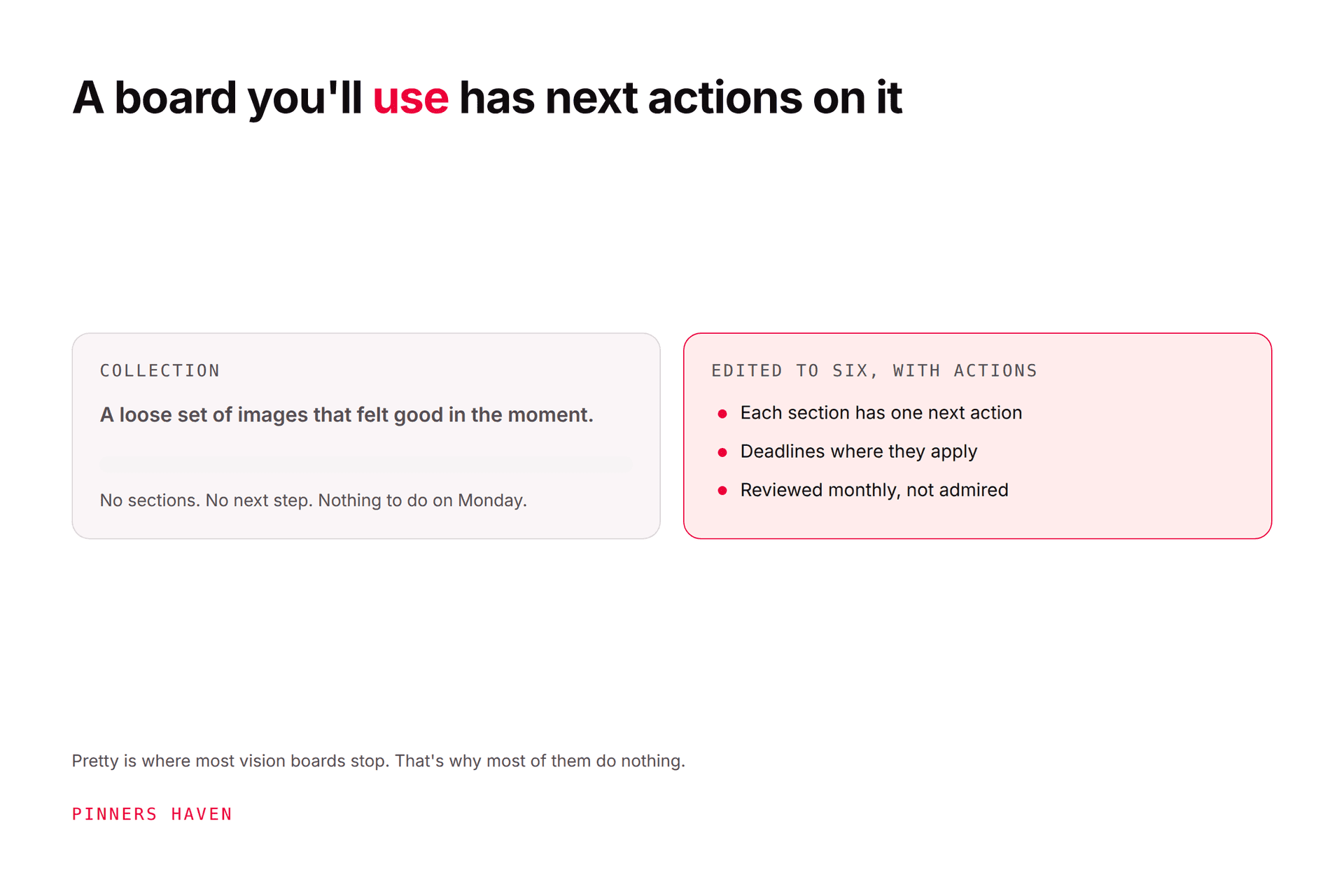Click the word 'Monday' in the Collection card
The image size is (1344, 896).
click(490, 500)
